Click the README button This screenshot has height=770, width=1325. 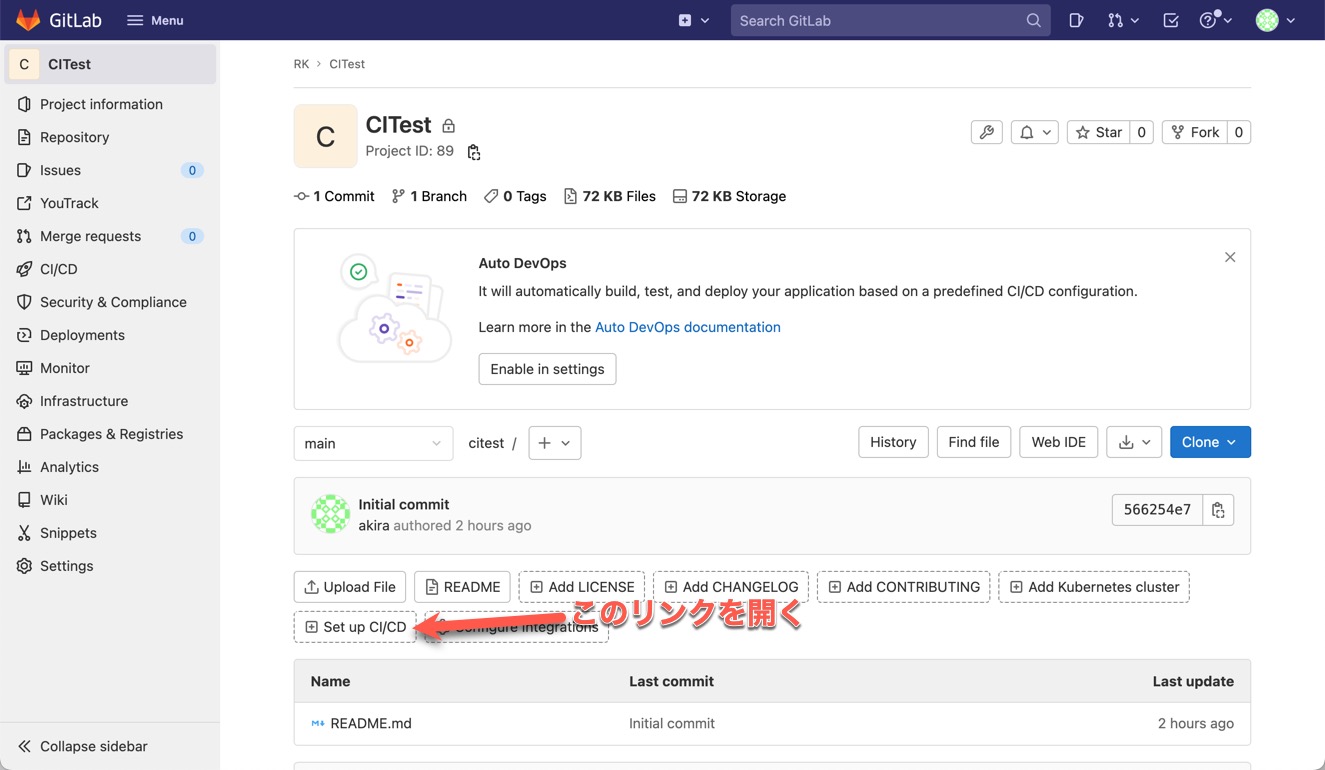point(462,587)
